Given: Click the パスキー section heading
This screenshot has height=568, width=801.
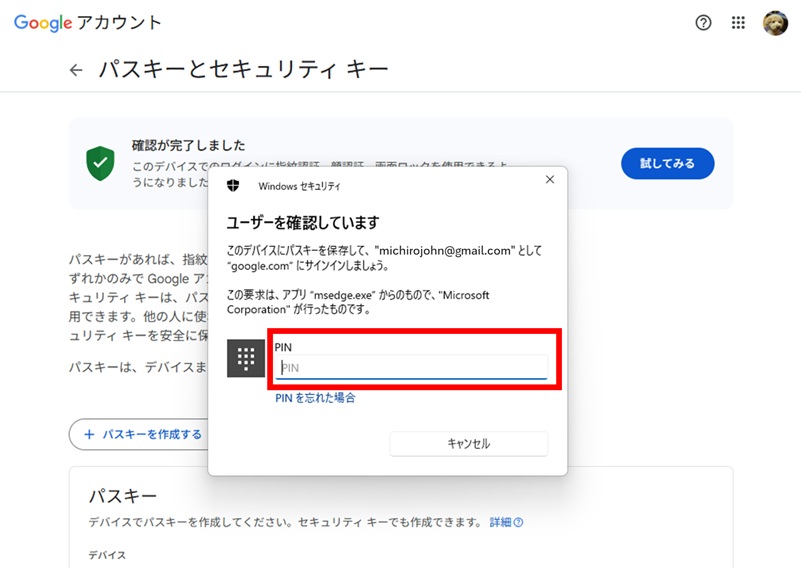Looking at the screenshot, I should tap(123, 496).
